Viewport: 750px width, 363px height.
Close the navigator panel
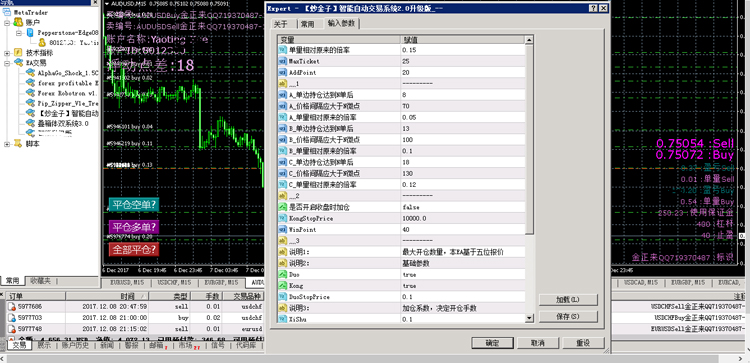pyautogui.click(x=96, y=3)
